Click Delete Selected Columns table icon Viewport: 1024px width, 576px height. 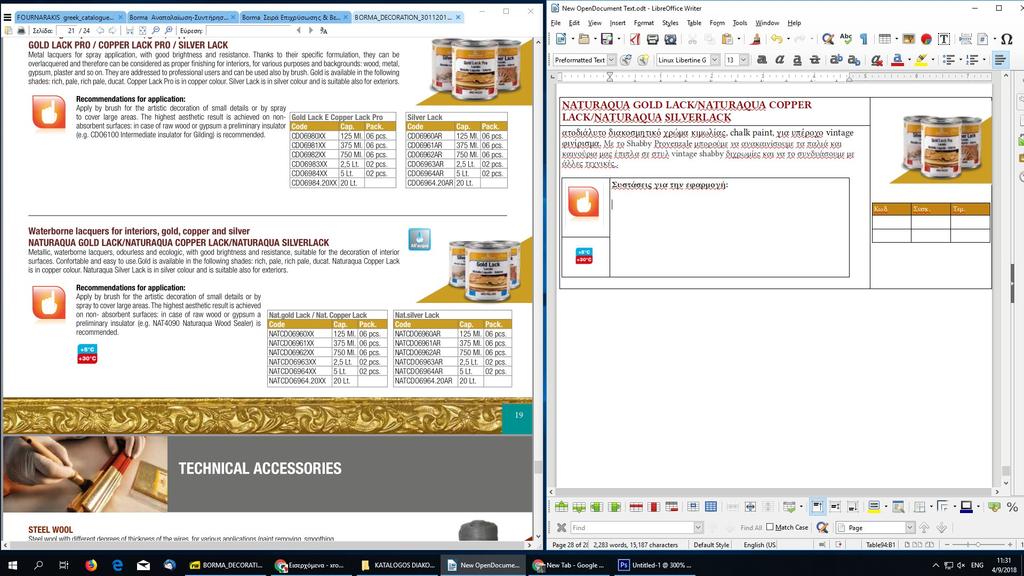coord(654,507)
